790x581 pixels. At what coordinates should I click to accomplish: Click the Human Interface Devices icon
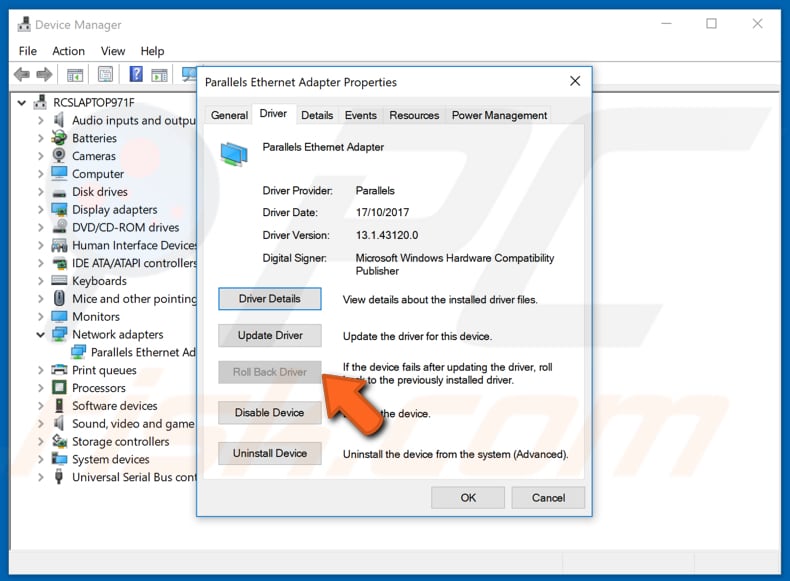tap(59, 245)
